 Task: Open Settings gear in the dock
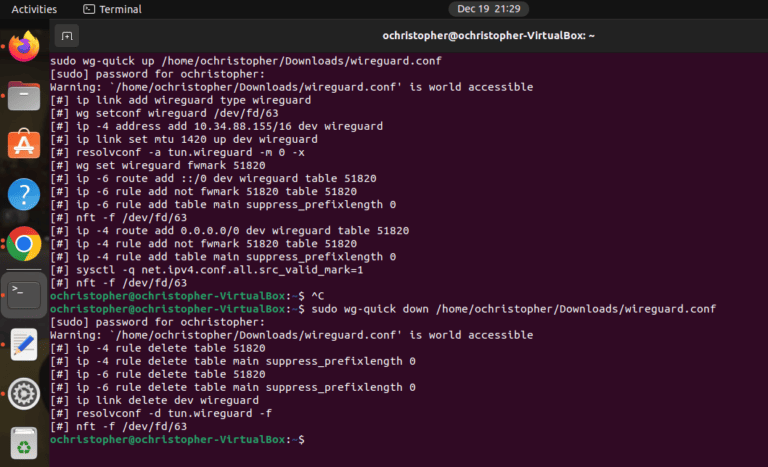point(24,393)
